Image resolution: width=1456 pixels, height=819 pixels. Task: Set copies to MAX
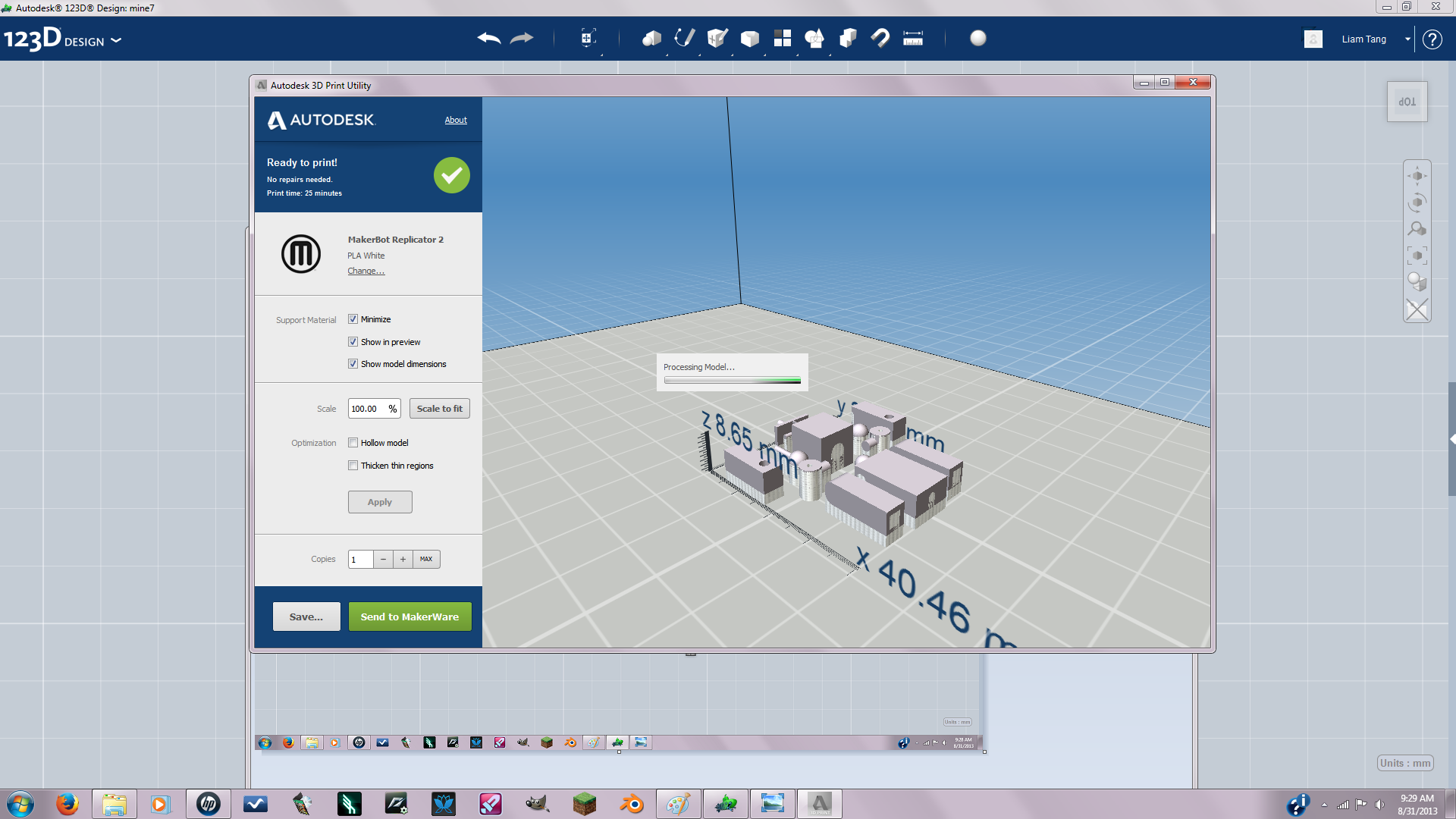(x=427, y=560)
